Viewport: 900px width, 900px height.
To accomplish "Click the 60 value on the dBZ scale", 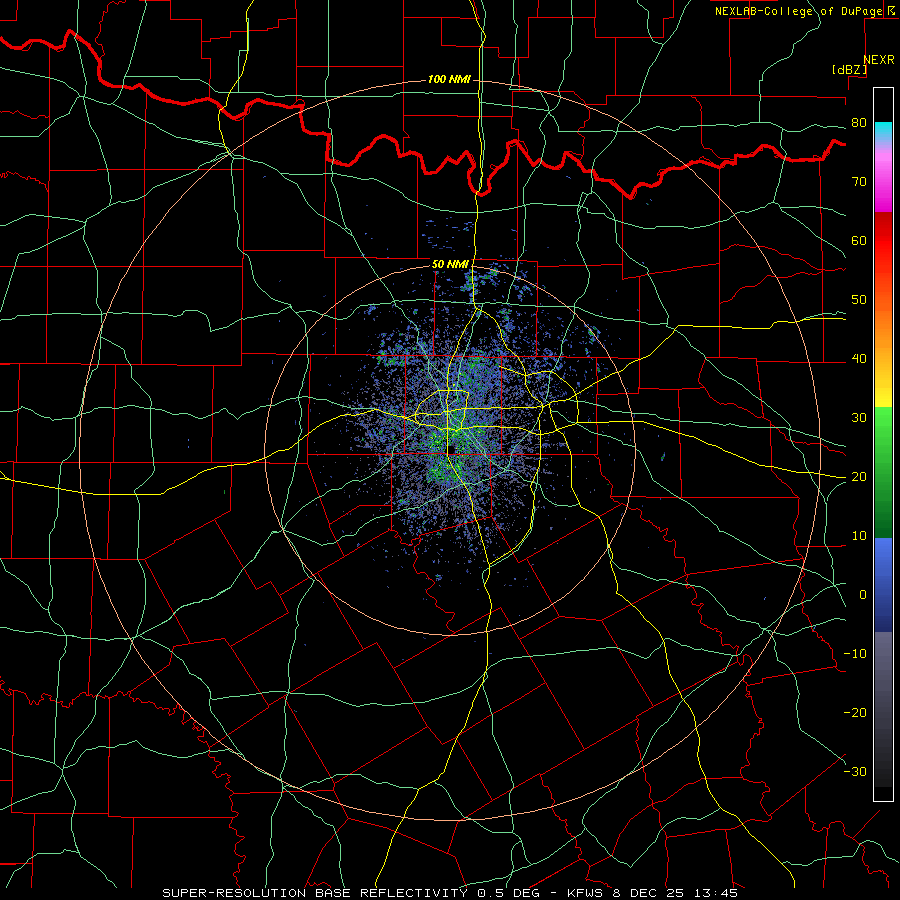I will [859, 241].
